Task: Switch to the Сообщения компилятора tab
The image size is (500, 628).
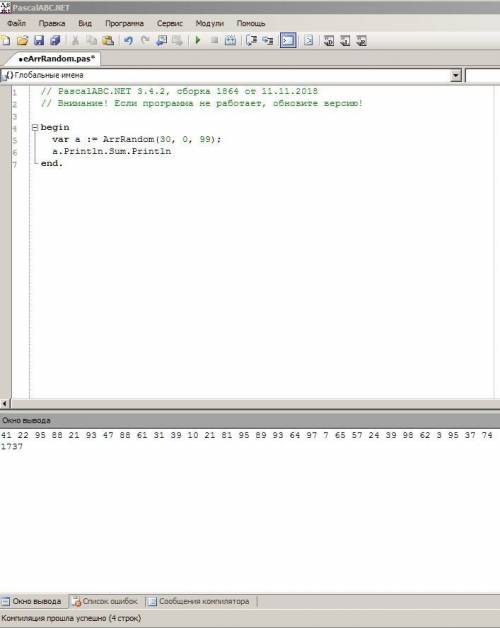Action: pyautogui.click(x=199, y=601)
